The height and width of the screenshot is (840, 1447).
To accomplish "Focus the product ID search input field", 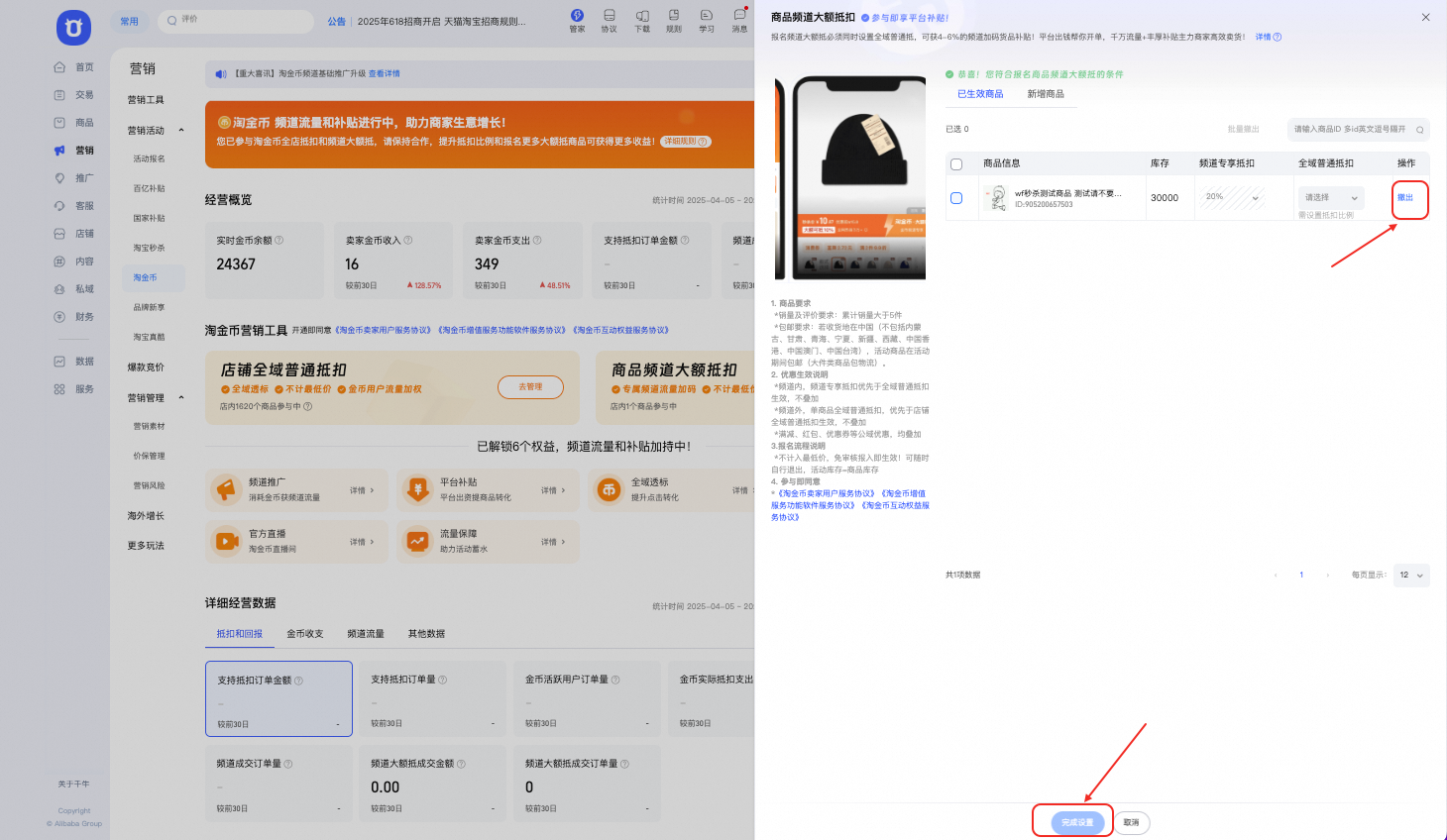I will click(1350, 130).
